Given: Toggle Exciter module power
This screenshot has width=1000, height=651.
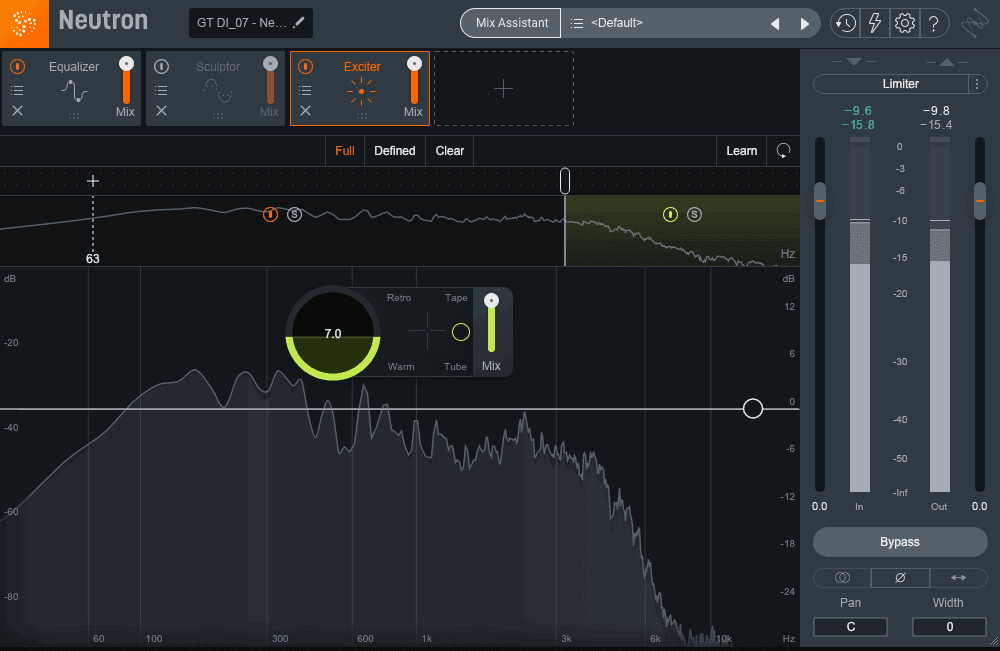Looking at the screenshot, I should point(306,66).
